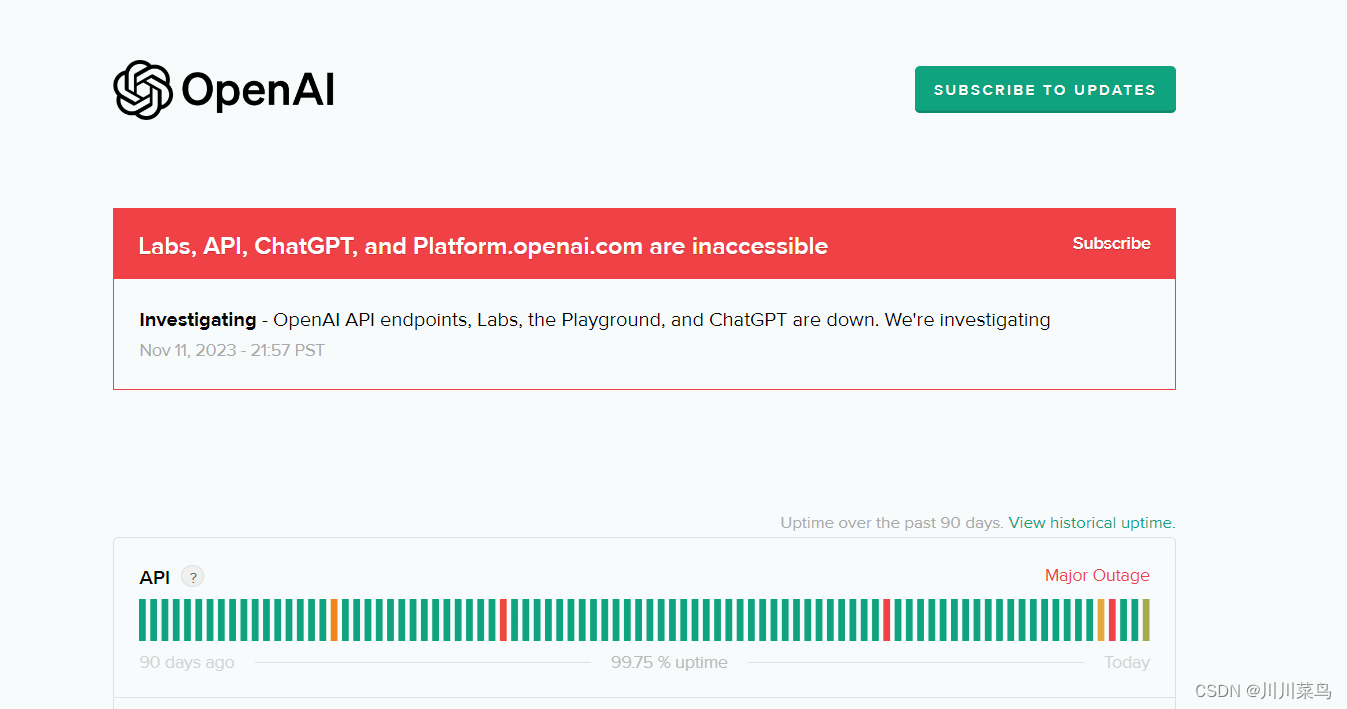Click the 99.75 % uptime text
The image size is (1347, 709).
pyautogui.click(x=669, y=663)
